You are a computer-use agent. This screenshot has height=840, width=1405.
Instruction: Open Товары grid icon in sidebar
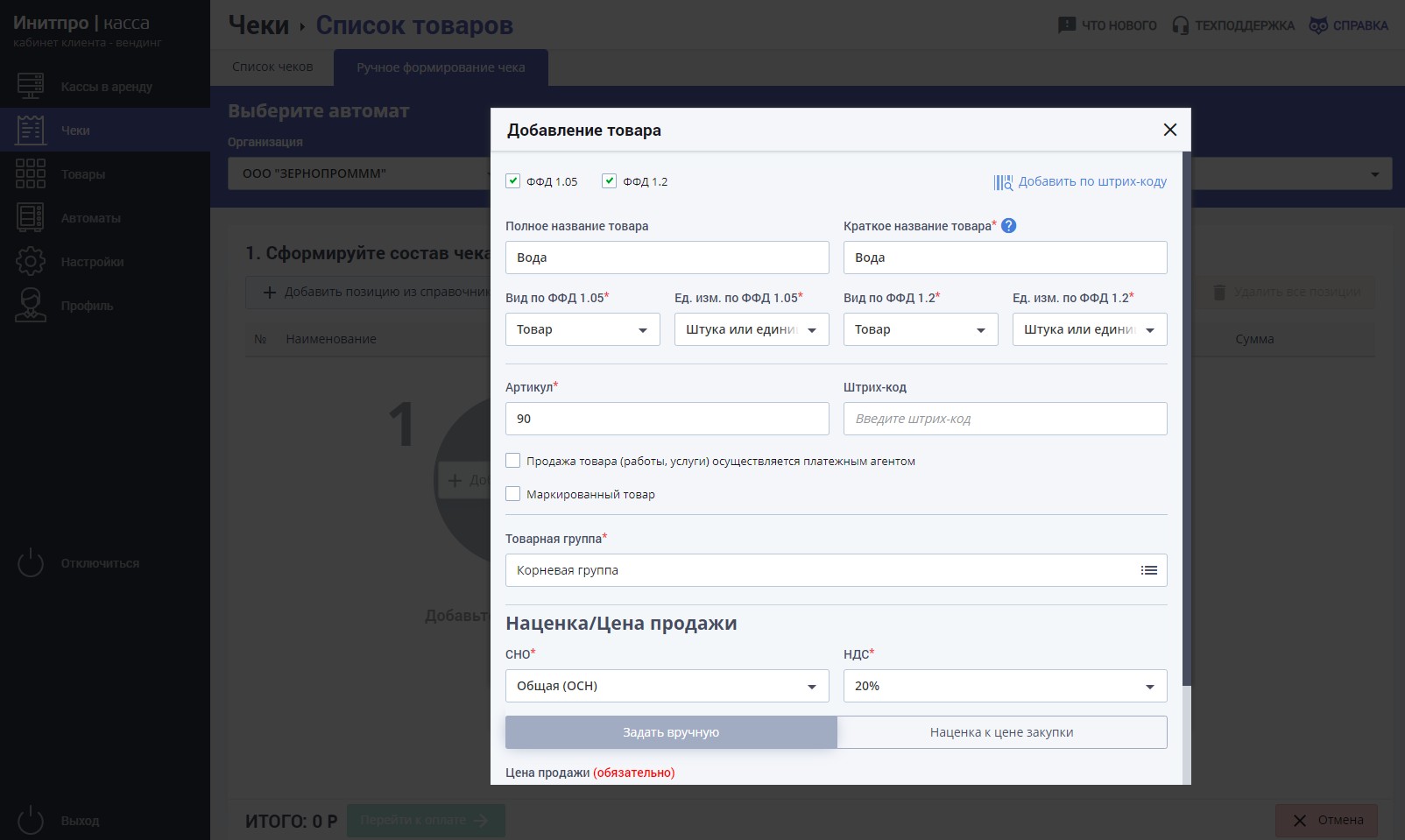(x=30, y=173)
